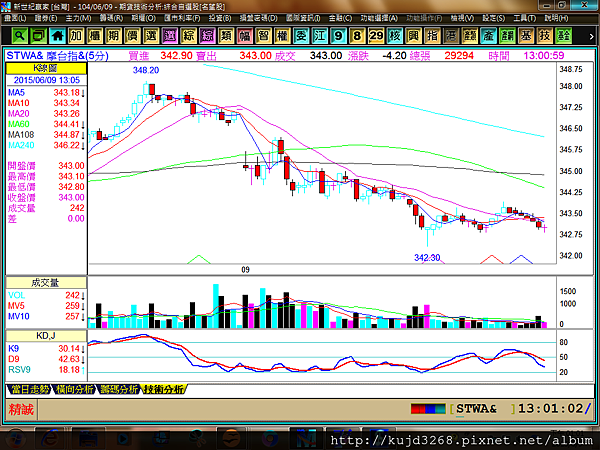Open the 類 category toolbar button
600x450 pixels.
coord(226,36)
